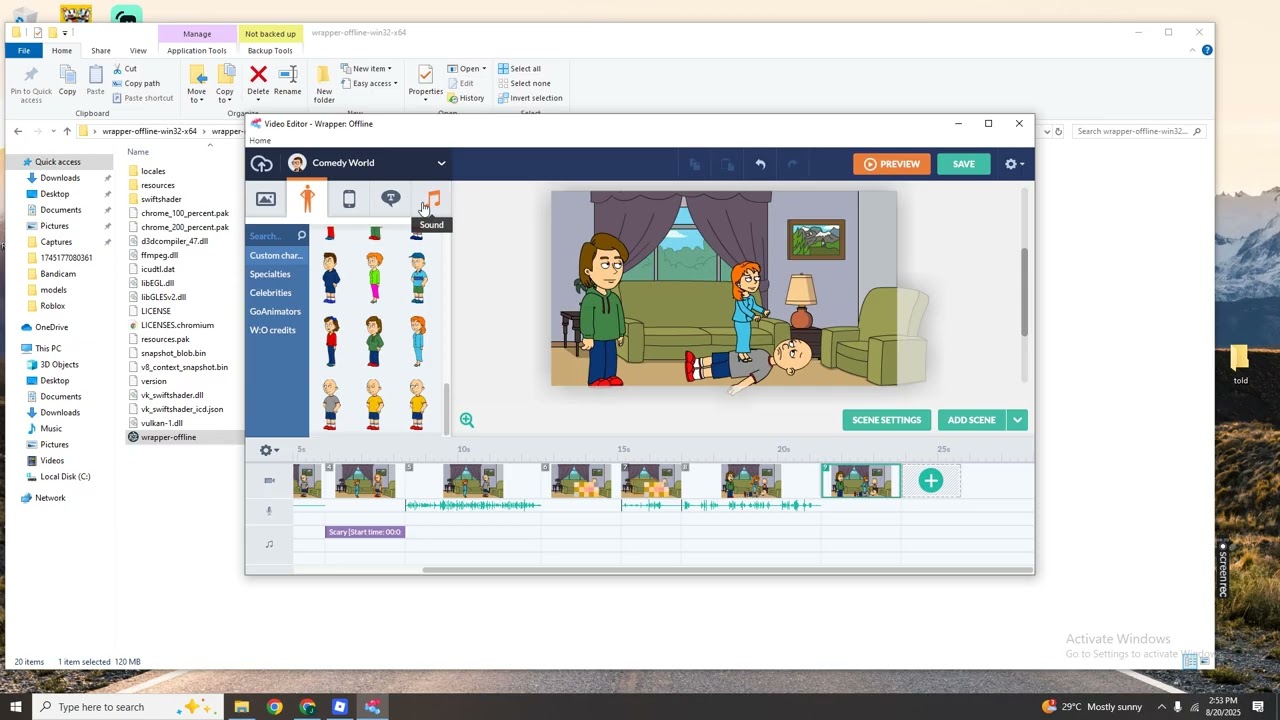Open Scene Settings
The width and height of the screenshot is (1280, 720).
[x=886, y=420]
